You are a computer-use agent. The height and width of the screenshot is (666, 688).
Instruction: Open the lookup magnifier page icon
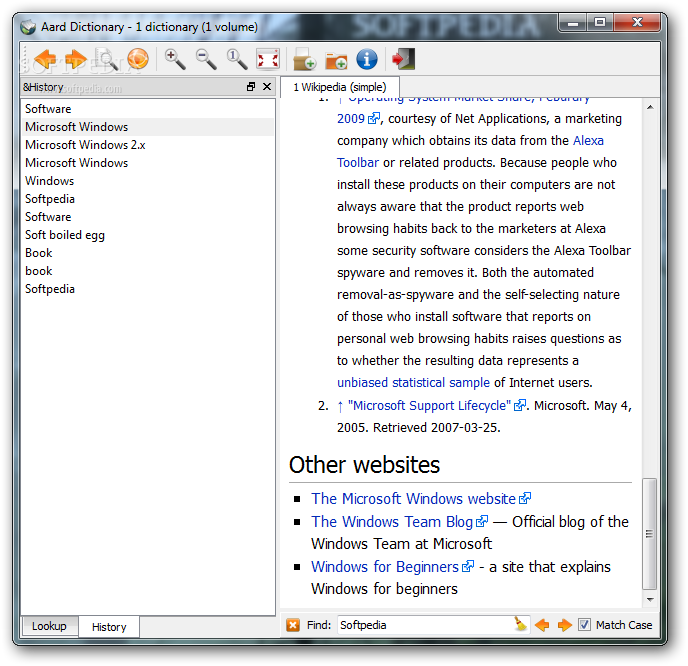point(107,59)
